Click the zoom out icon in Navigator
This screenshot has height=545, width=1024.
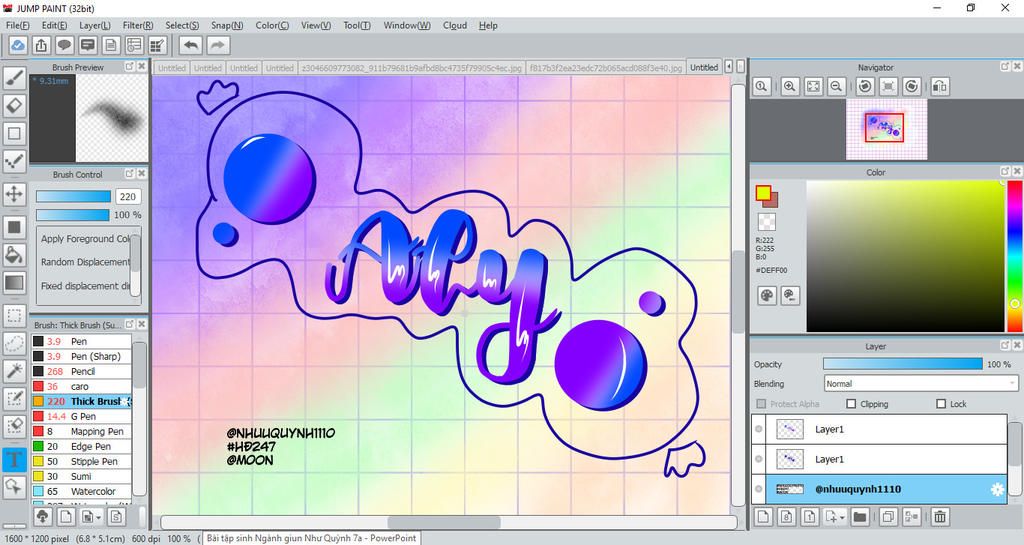point(836,86)
